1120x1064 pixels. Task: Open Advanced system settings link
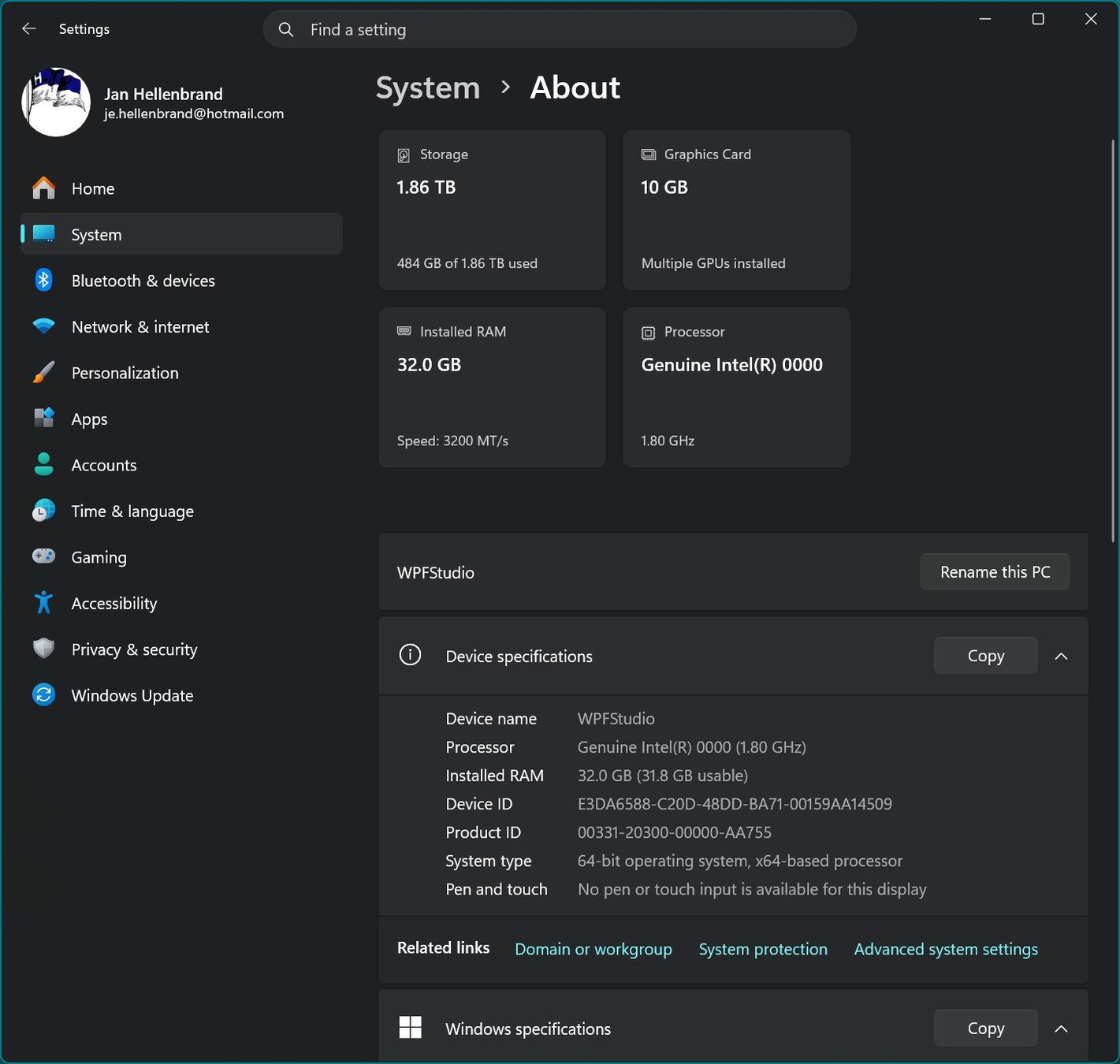click(x=946, y=949)
